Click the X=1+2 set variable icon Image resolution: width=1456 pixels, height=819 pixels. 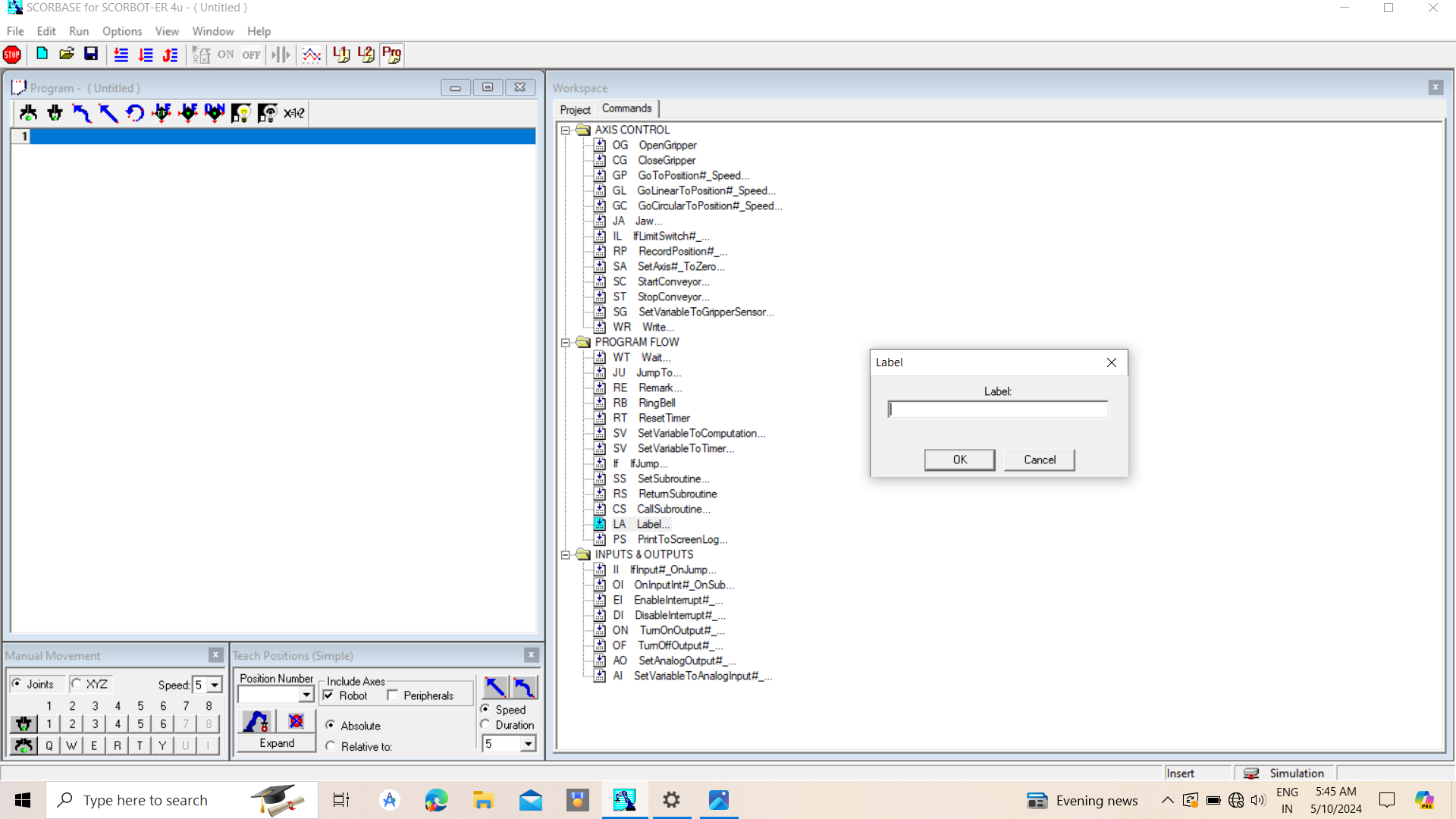click(x=294, y=113)
